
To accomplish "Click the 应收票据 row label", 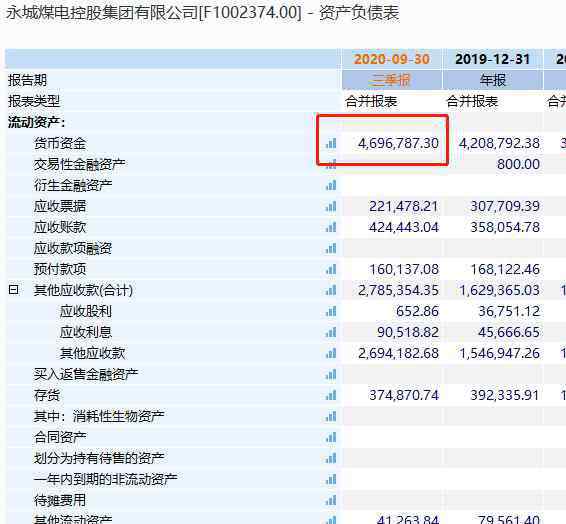I will coord(60,206).
